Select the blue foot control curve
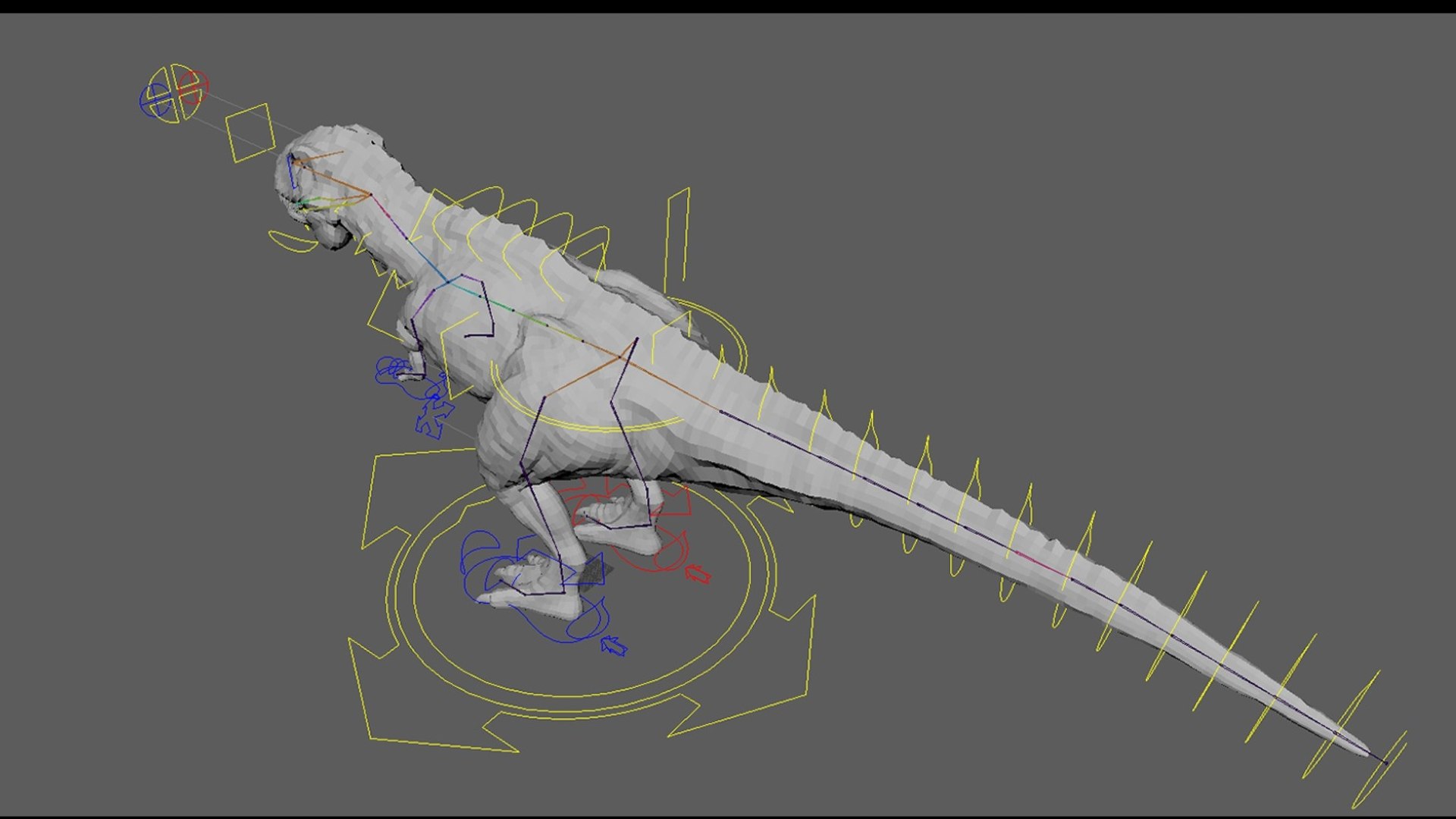 pyautogui.click(x=535, y=588)
